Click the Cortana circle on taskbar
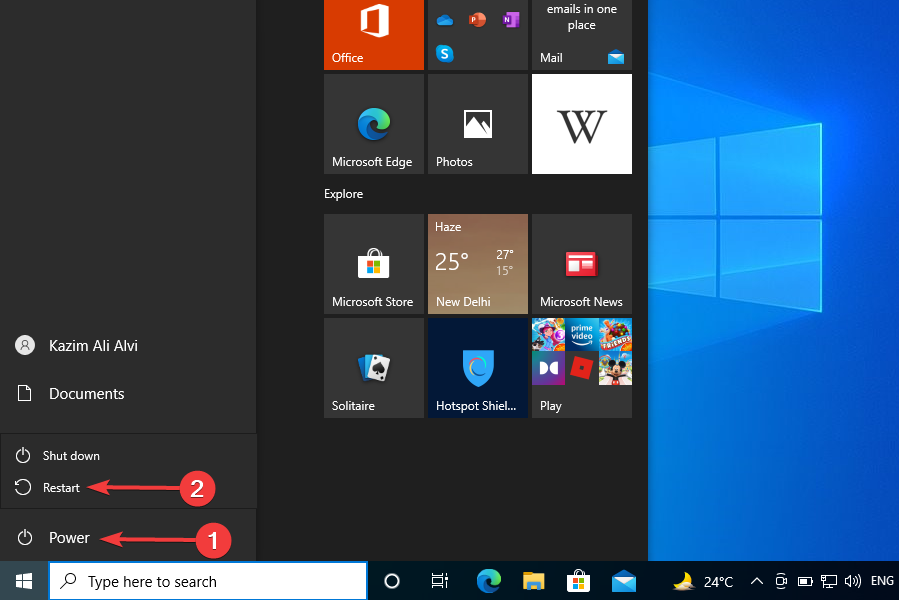Screen dimensions: 899x600 [392, 581]
